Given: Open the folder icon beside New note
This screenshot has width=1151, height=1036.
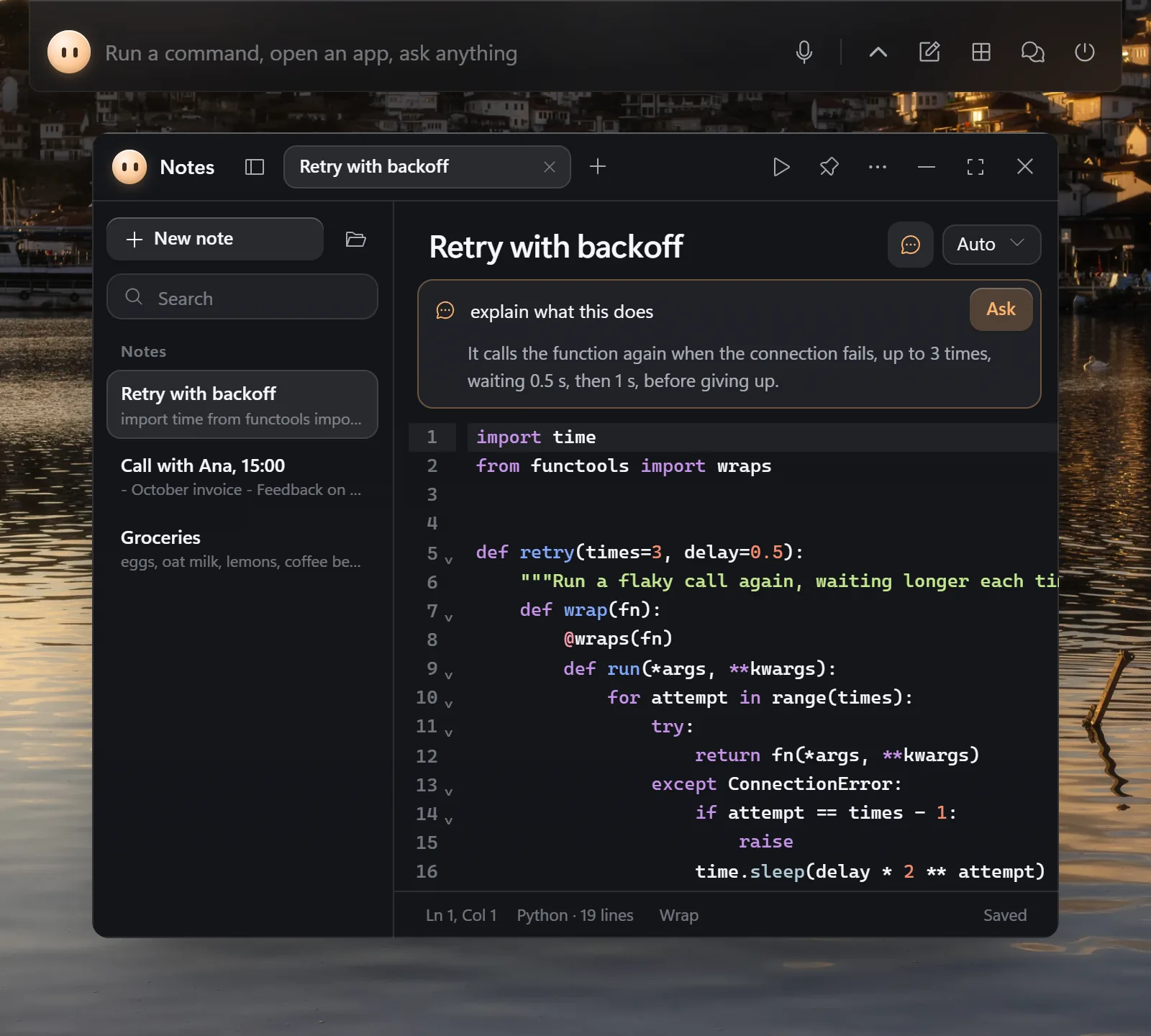Looking at the screenshot, I should point(356,239).
